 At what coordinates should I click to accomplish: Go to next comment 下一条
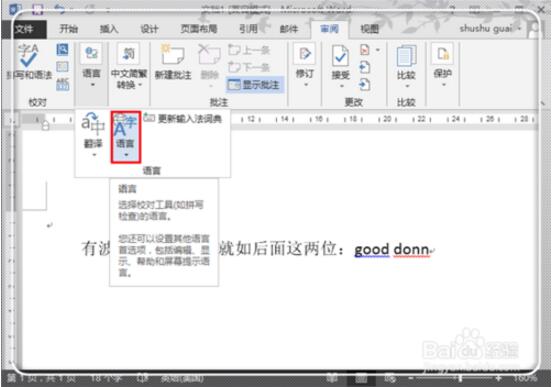[x=249, y=67]
